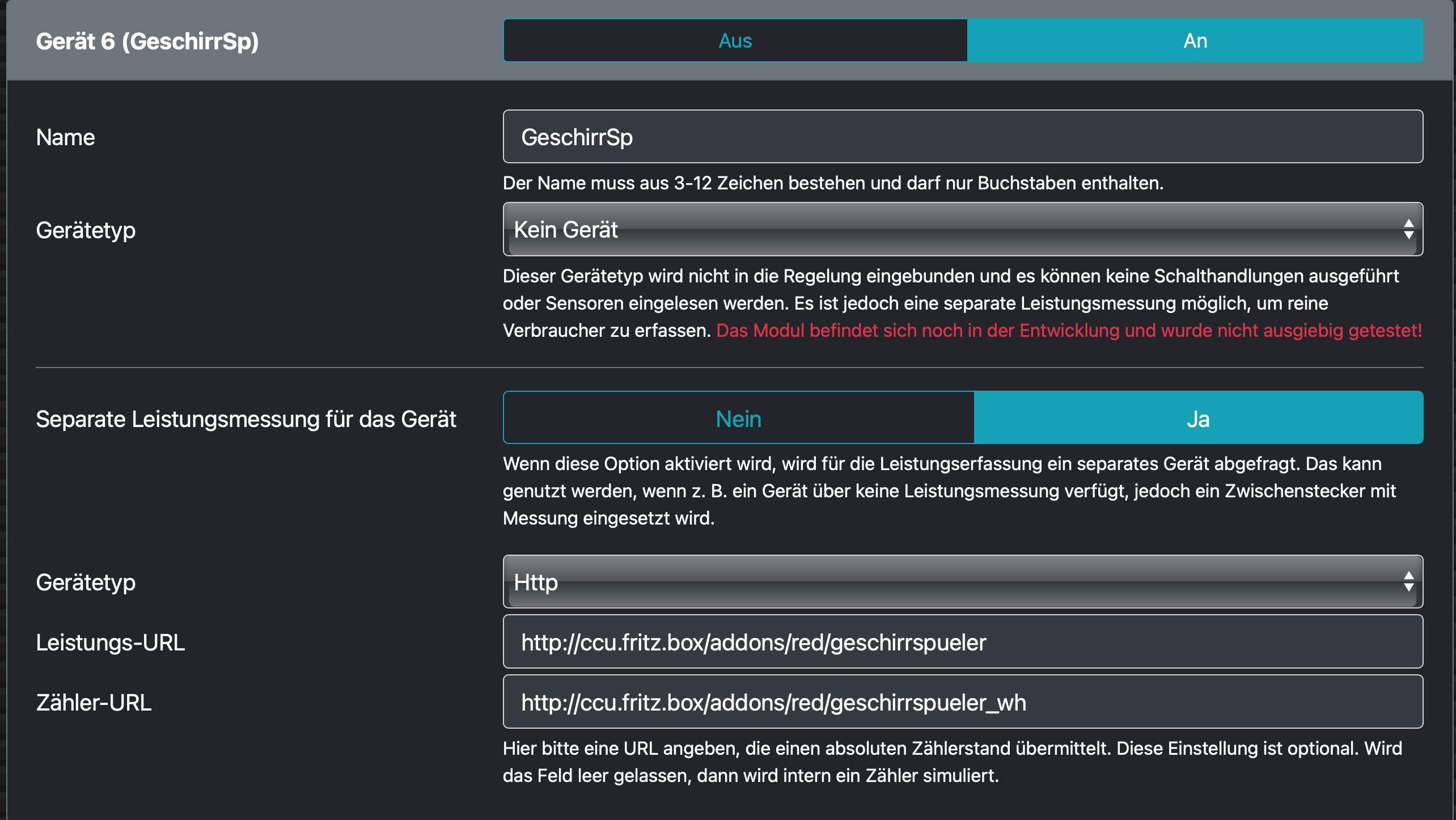
Task: Focus the Zähler-URL geschirrspueler_wh field
Action: (962, 703)
